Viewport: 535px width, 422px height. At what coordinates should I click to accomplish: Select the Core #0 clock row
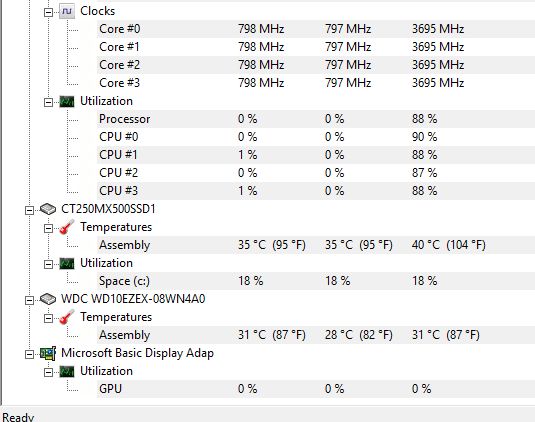[316, 29]
